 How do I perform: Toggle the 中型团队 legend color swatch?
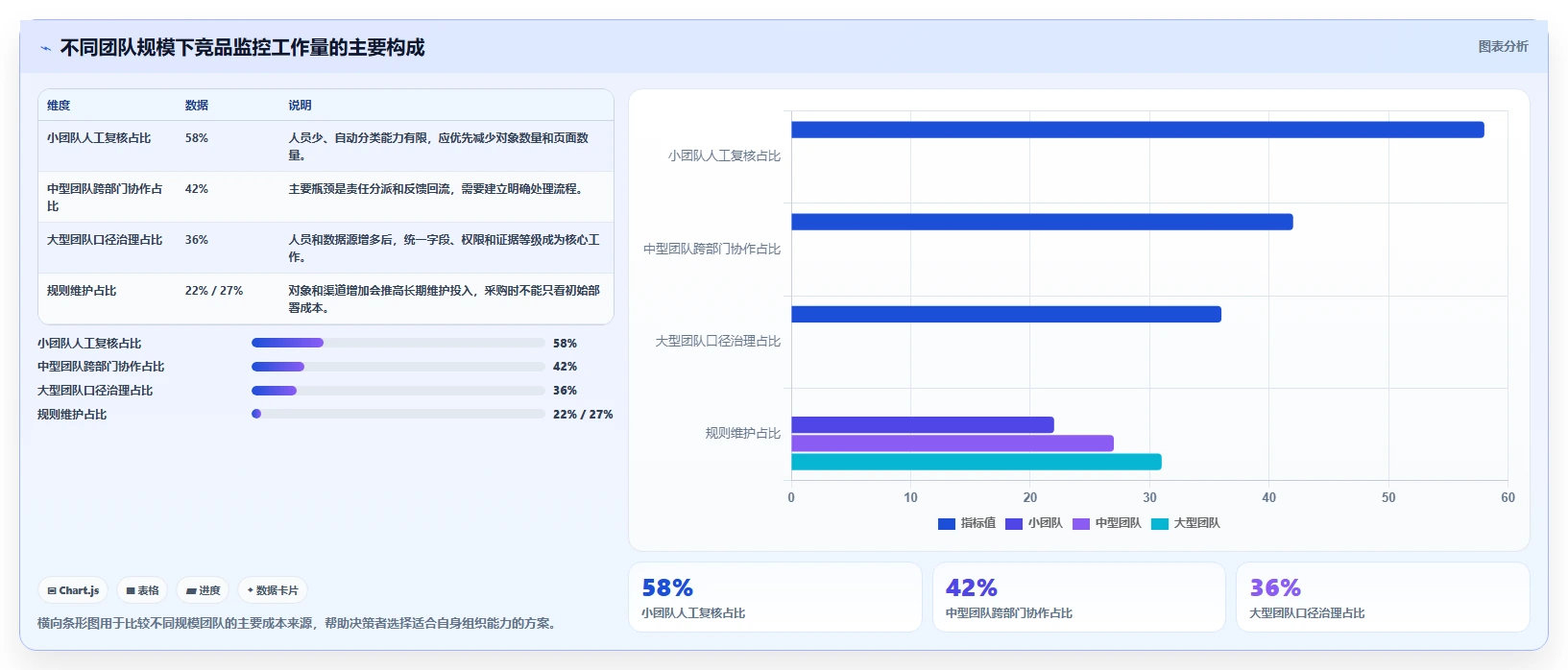[1081, 523]
